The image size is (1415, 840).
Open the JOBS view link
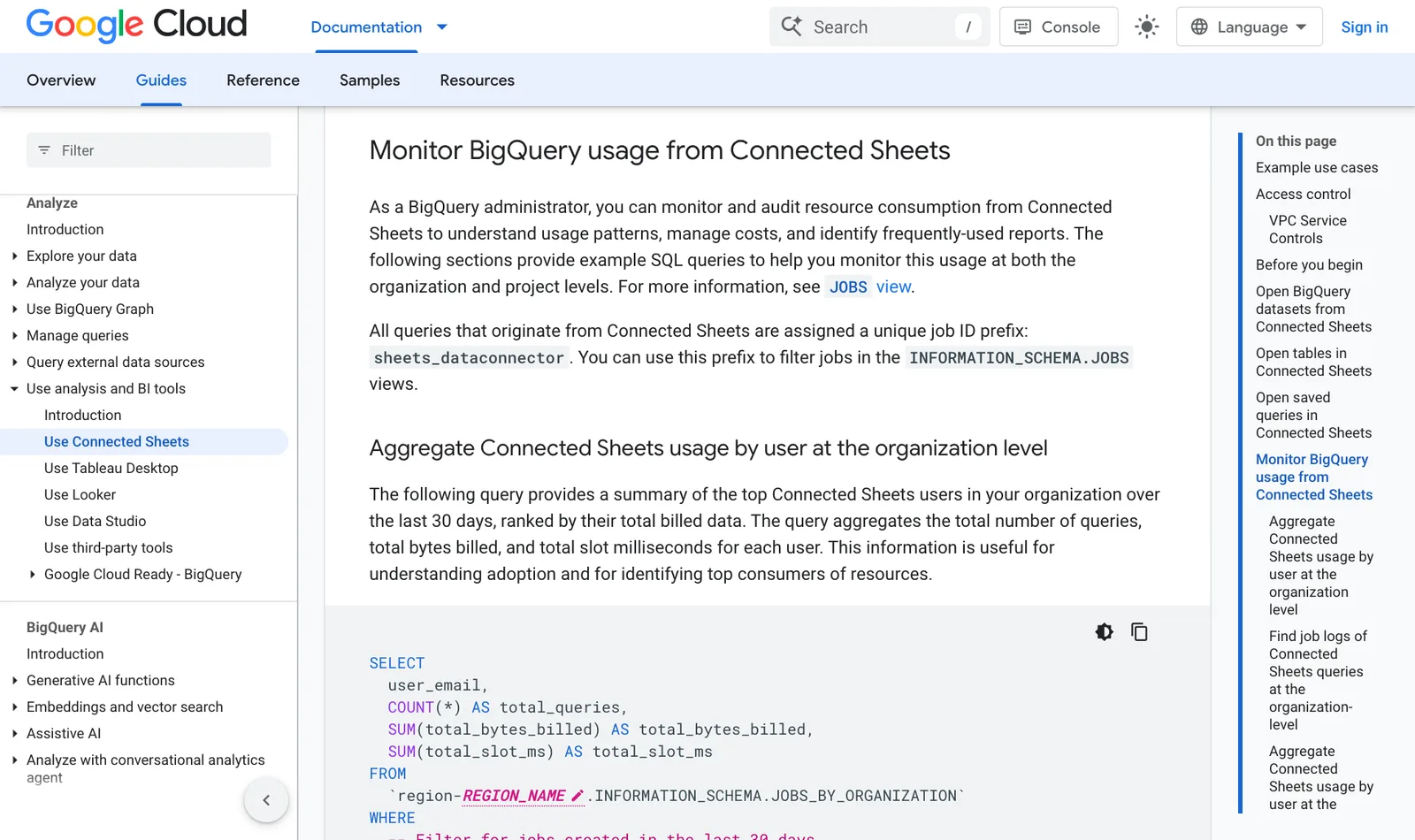click(x=868, y=286)
